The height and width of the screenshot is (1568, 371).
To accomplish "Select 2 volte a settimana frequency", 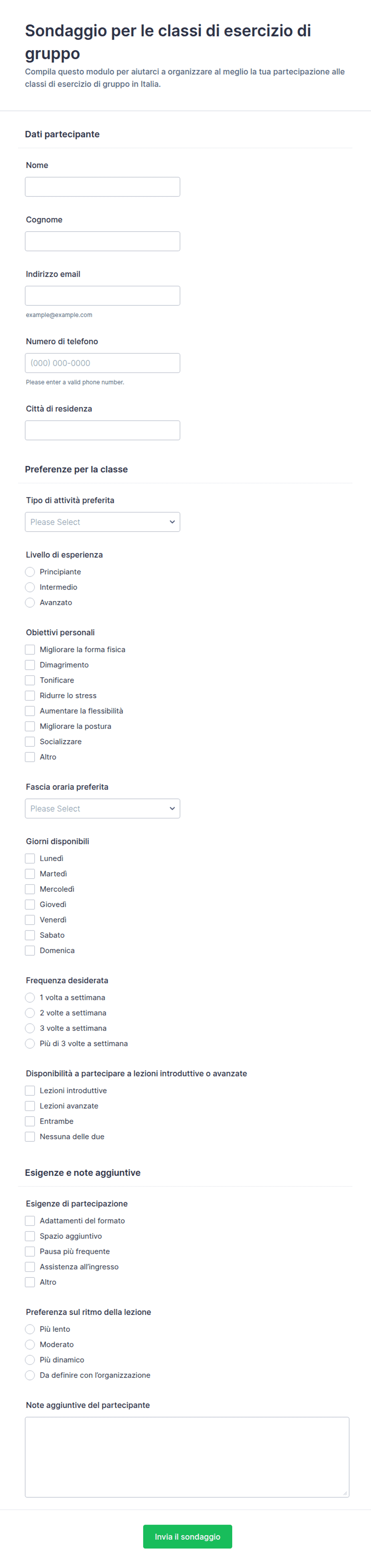I will point(30,1013).
